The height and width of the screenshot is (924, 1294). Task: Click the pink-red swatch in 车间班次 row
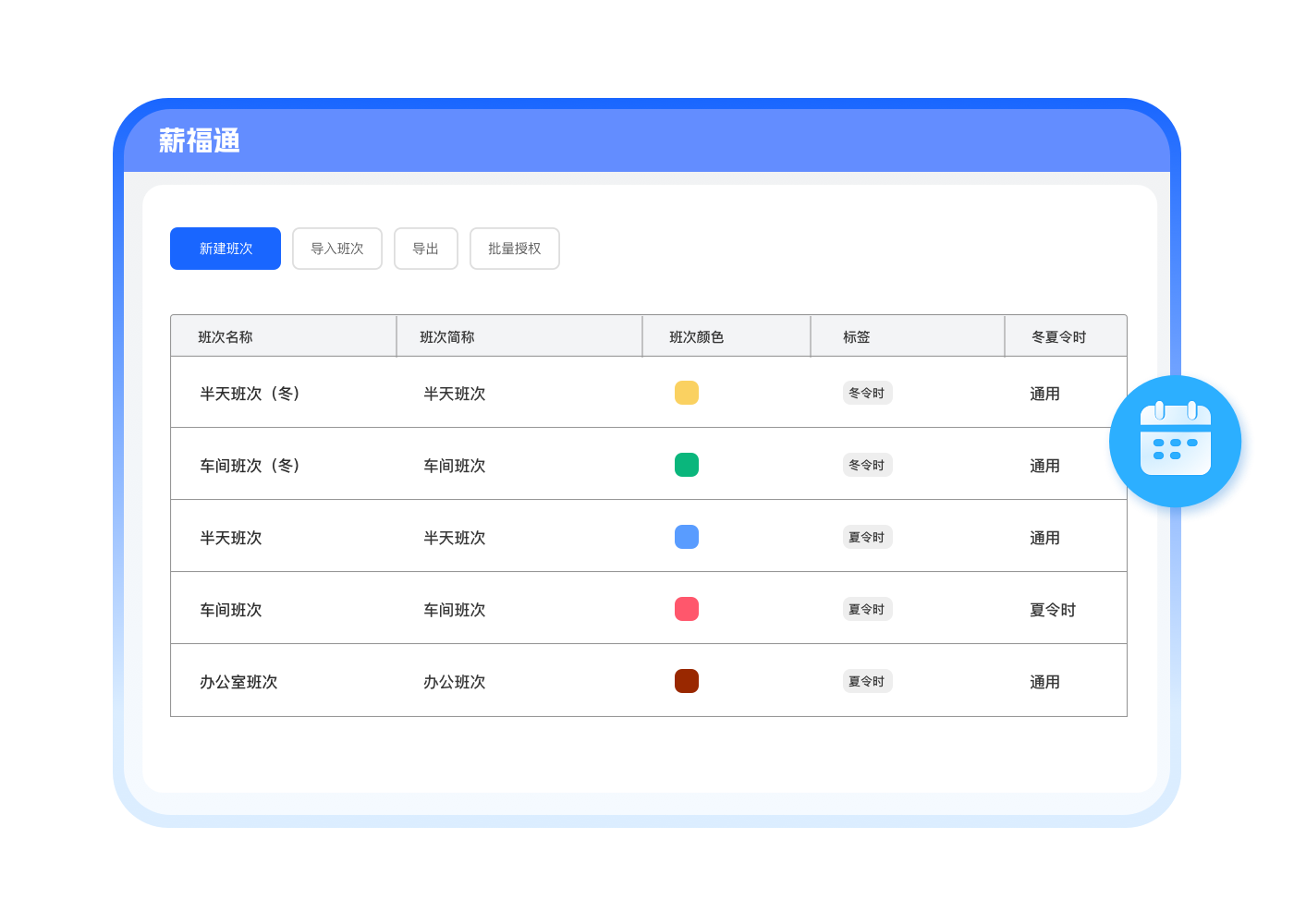click(x=687, y=609)
